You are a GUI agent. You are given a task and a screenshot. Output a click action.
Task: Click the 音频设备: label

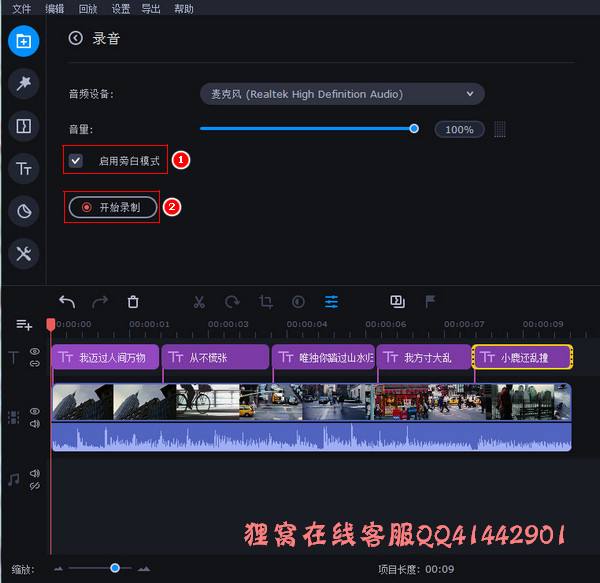click(x=91, y=94)
